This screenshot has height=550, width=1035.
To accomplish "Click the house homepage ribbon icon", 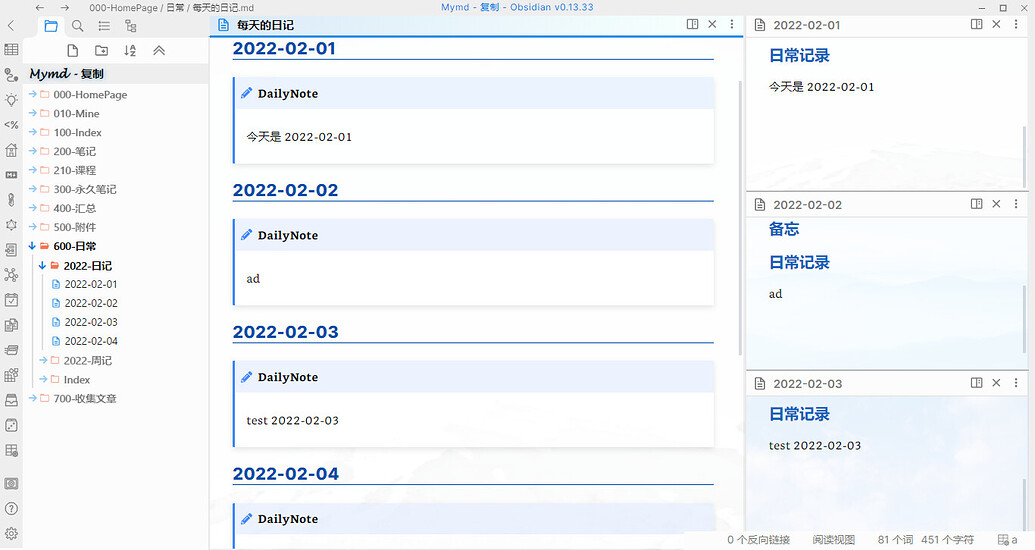I will coord(11,150).
